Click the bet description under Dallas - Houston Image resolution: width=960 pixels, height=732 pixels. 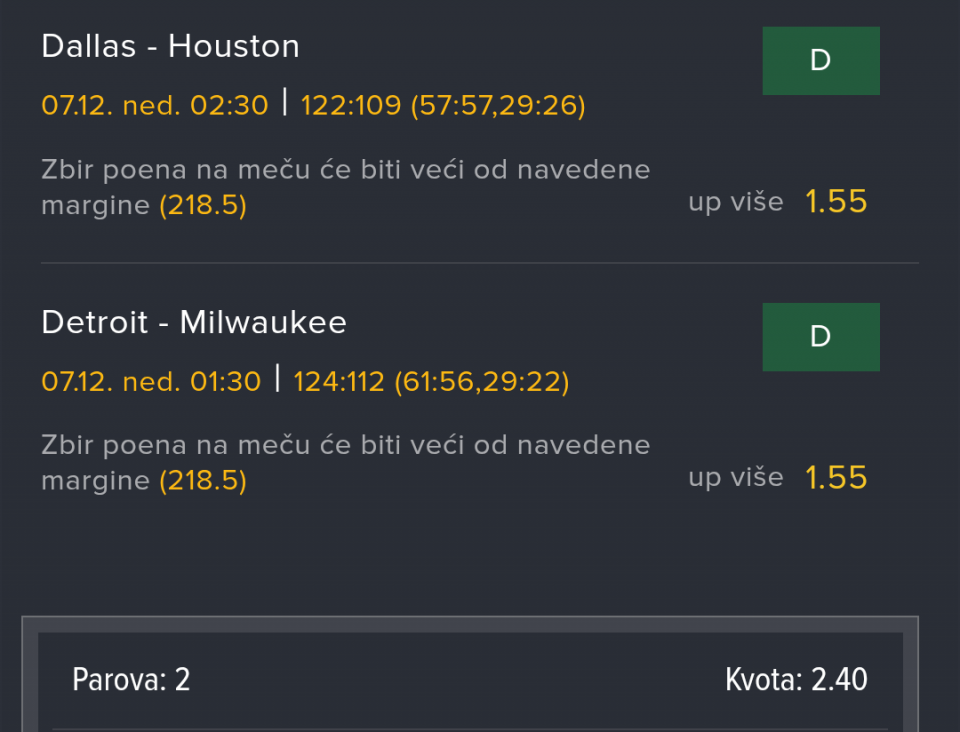[x=345, y=170]
